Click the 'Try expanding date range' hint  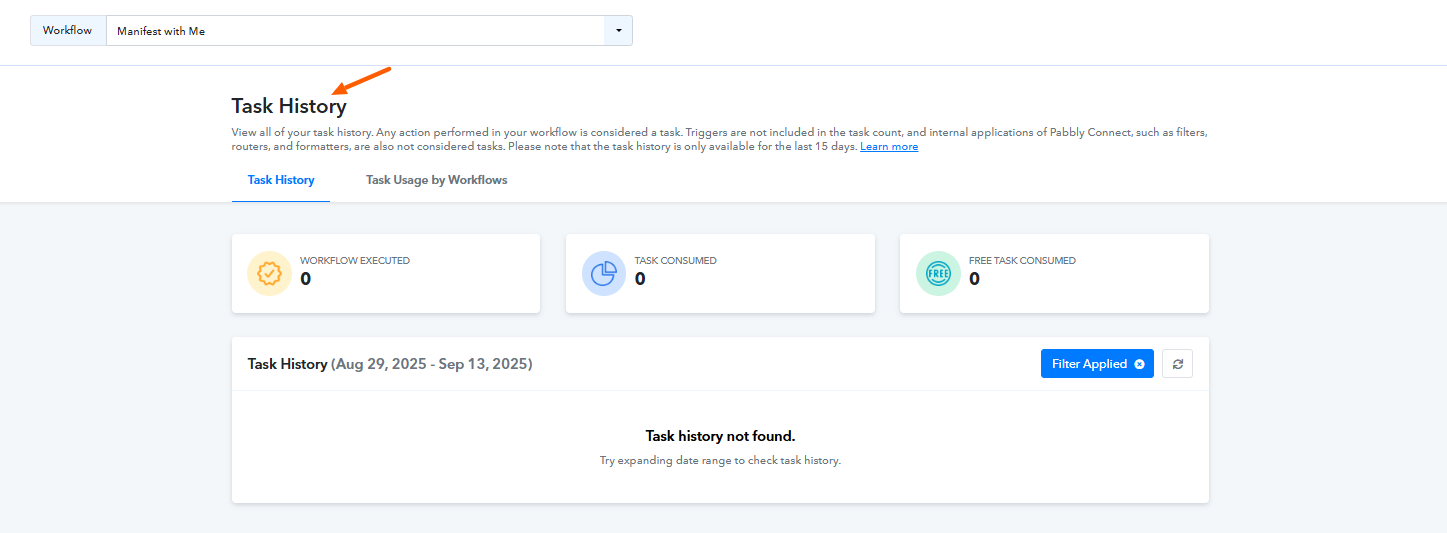tap(720, 461)
